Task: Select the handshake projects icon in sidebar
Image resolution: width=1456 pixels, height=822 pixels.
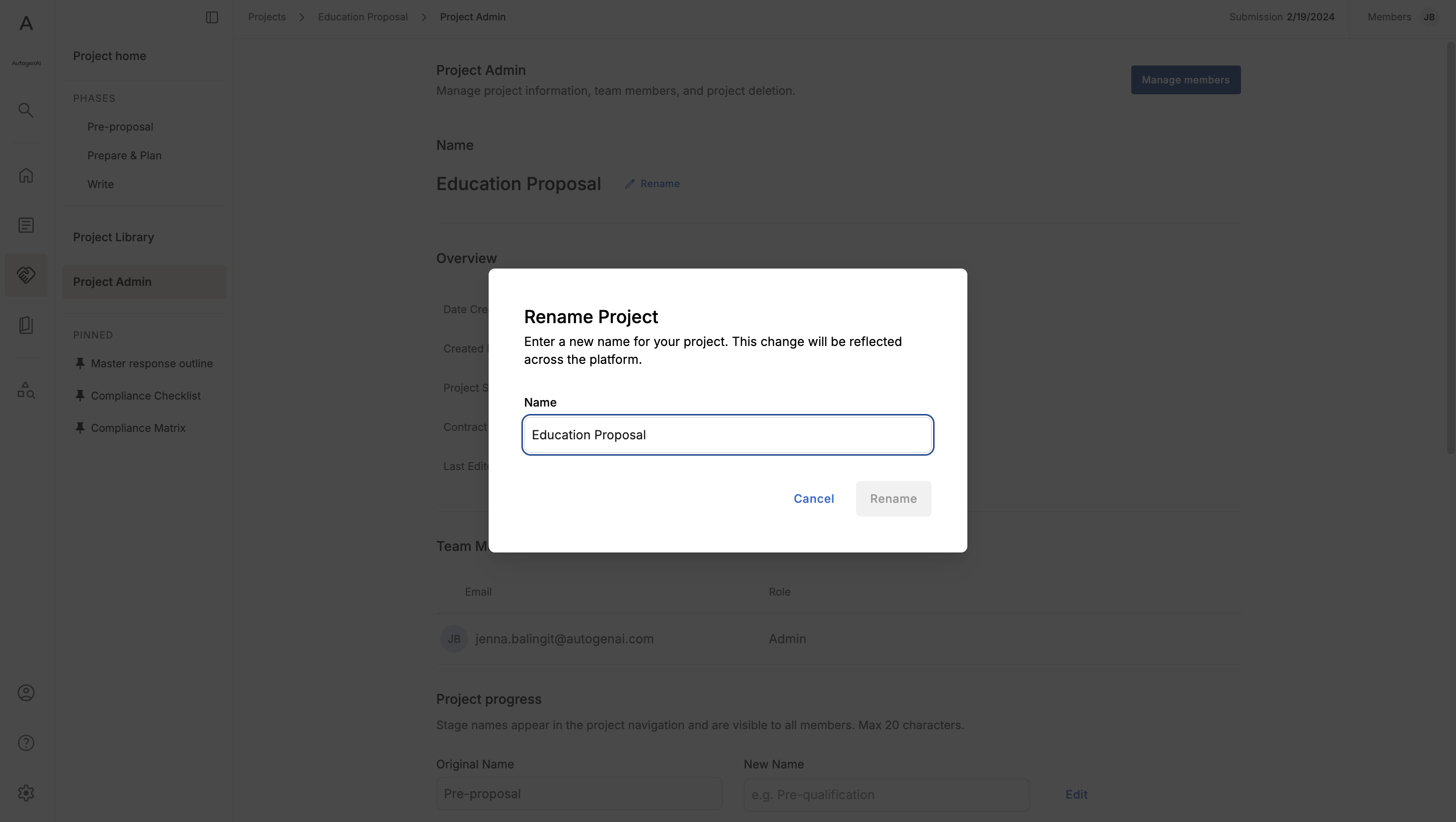Action: (x=26, y=275)
